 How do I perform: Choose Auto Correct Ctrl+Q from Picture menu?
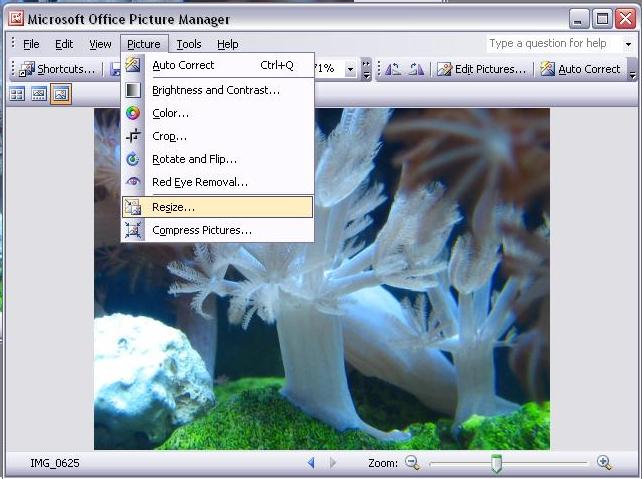point(218,65)
